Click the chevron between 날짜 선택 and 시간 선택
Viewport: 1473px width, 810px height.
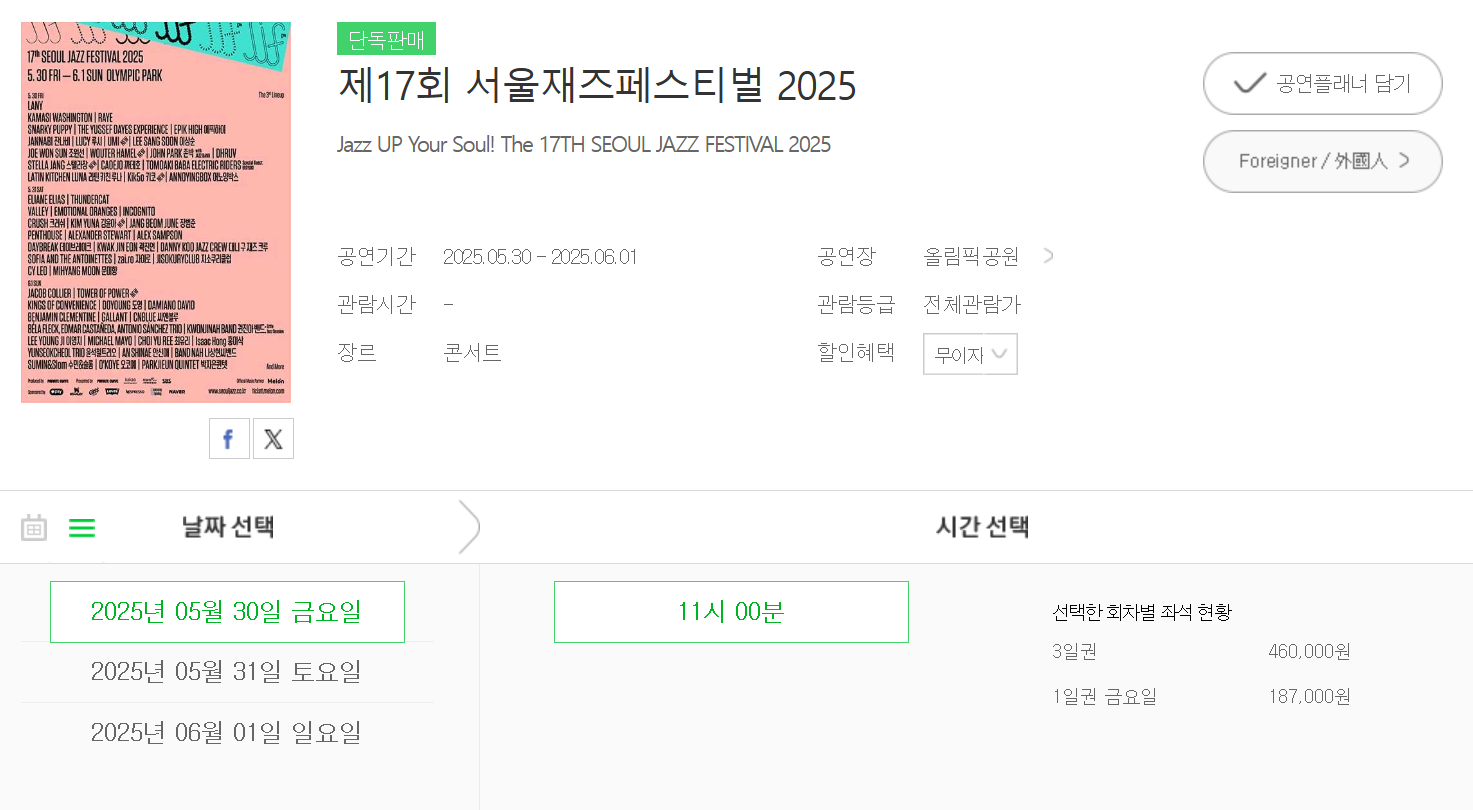(469, 527)
